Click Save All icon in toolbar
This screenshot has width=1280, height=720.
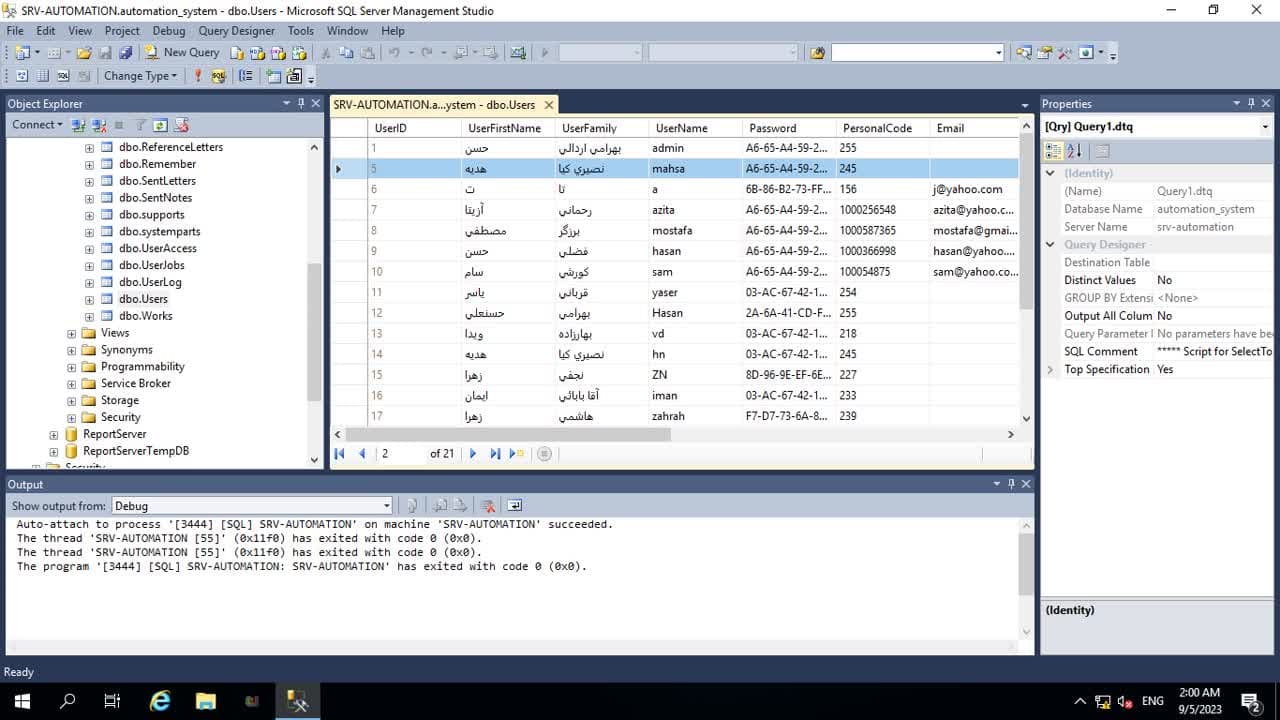point(126,52)
